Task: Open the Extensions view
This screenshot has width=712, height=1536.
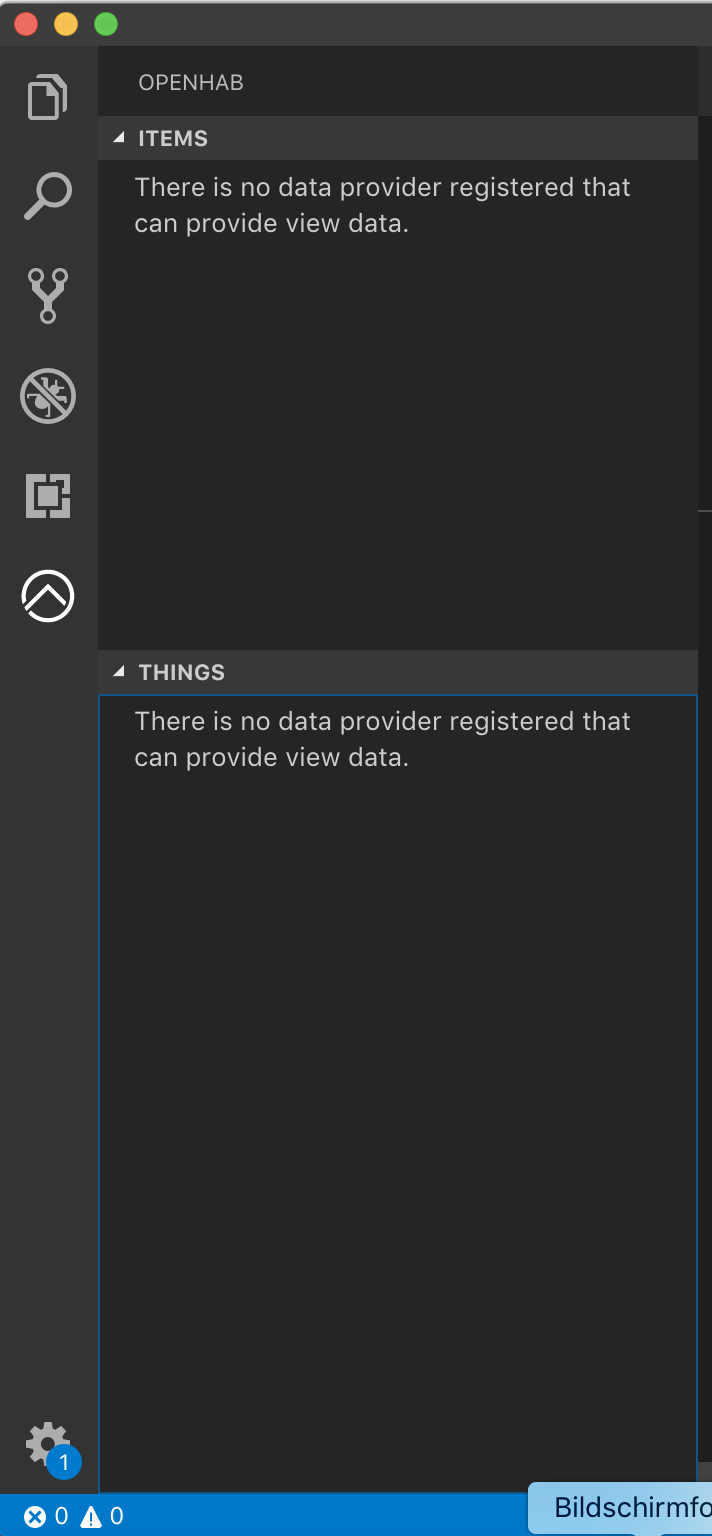Action: [x=47, y=496]
